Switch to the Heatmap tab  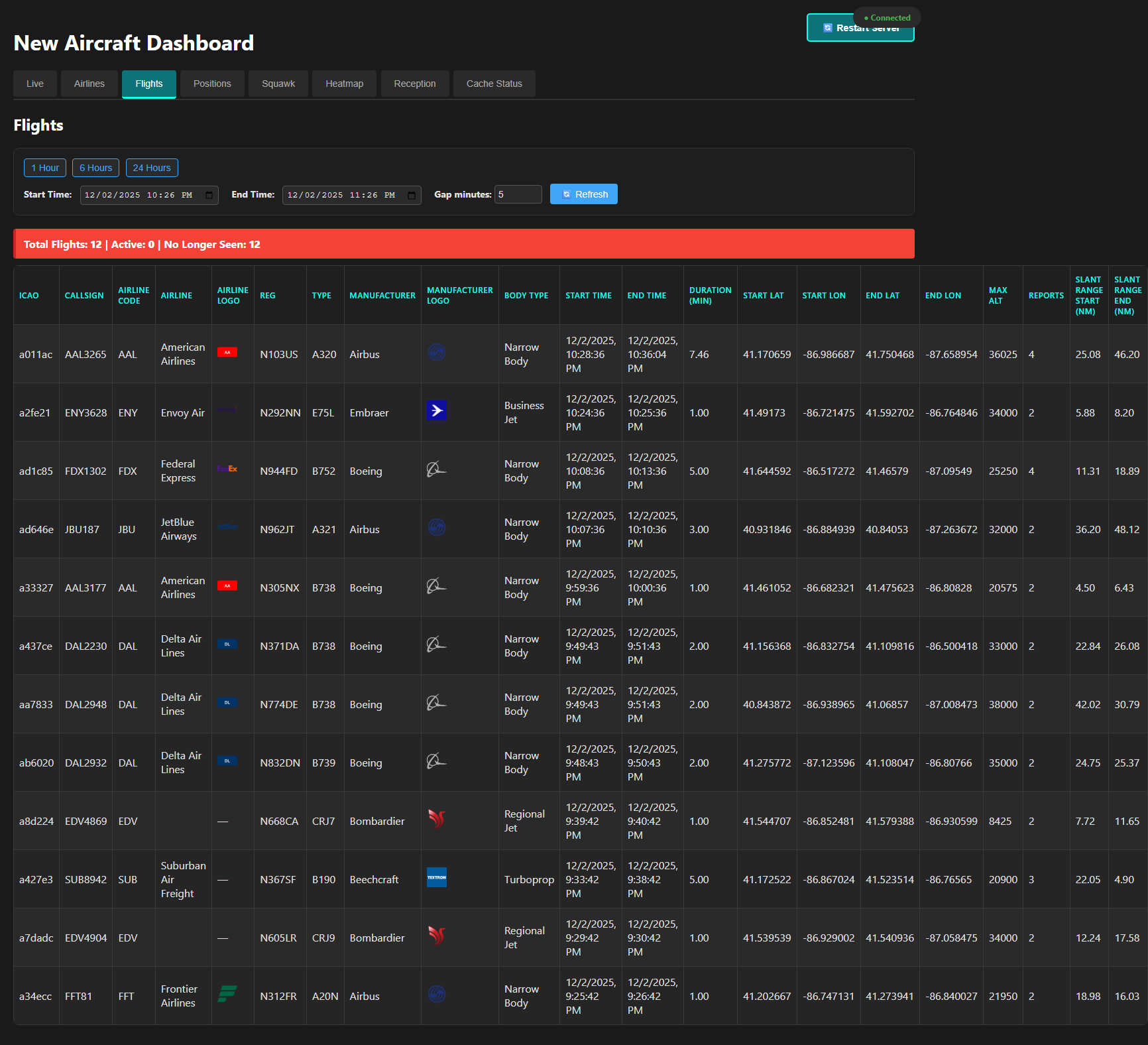[344, 84]
